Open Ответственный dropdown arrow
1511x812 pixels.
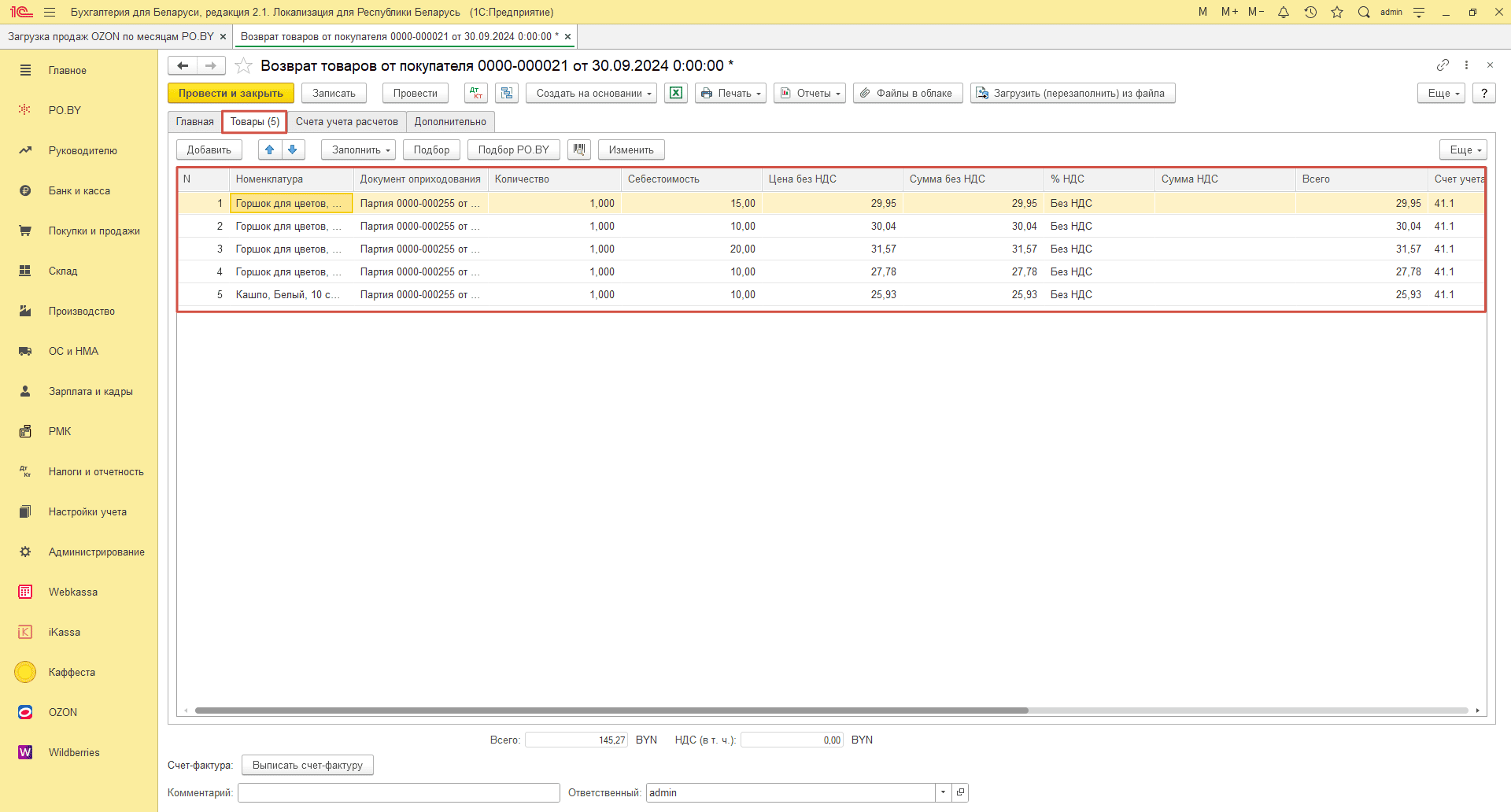pos(943,792)
